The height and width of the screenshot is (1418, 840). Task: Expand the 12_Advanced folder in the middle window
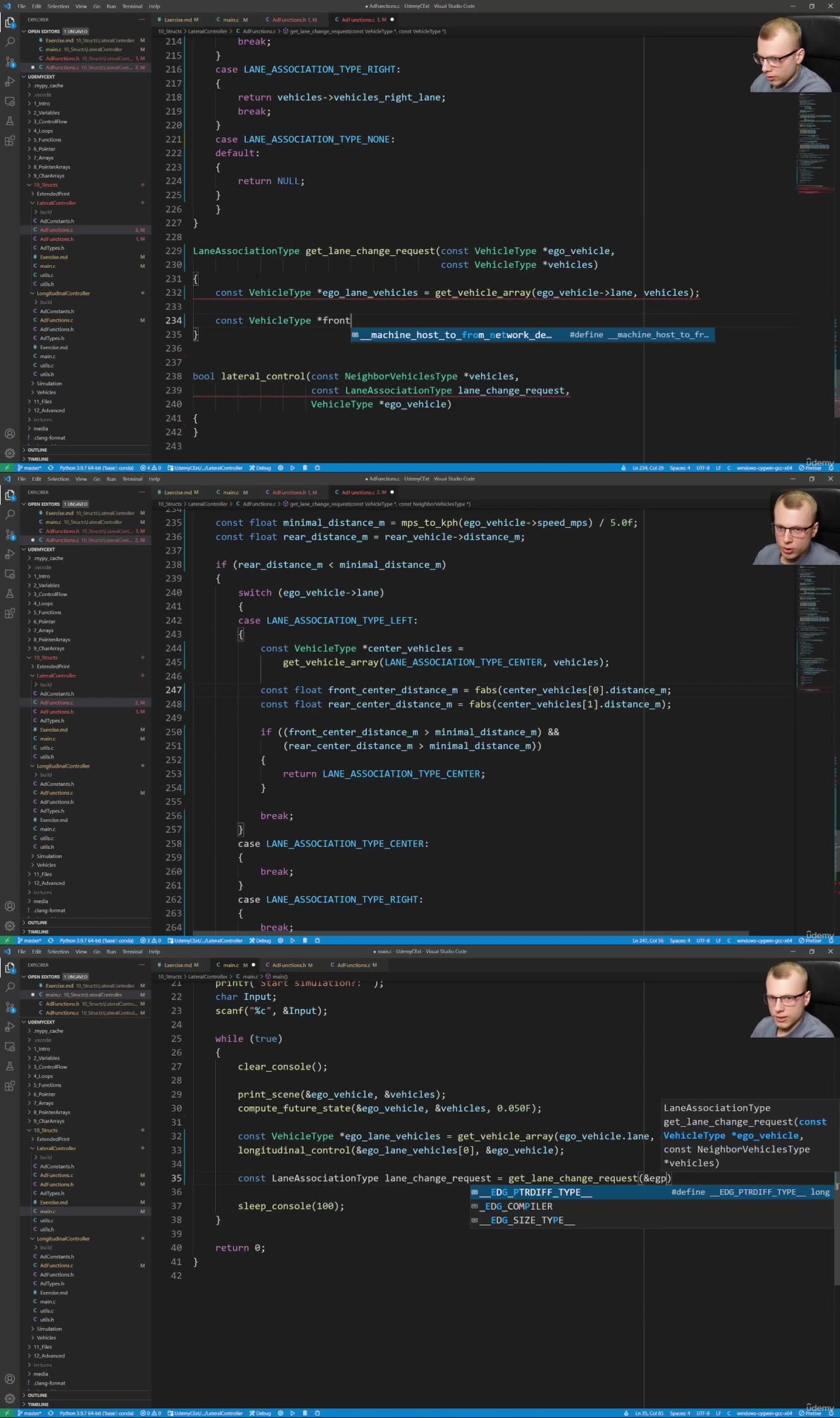coord(49,883)
